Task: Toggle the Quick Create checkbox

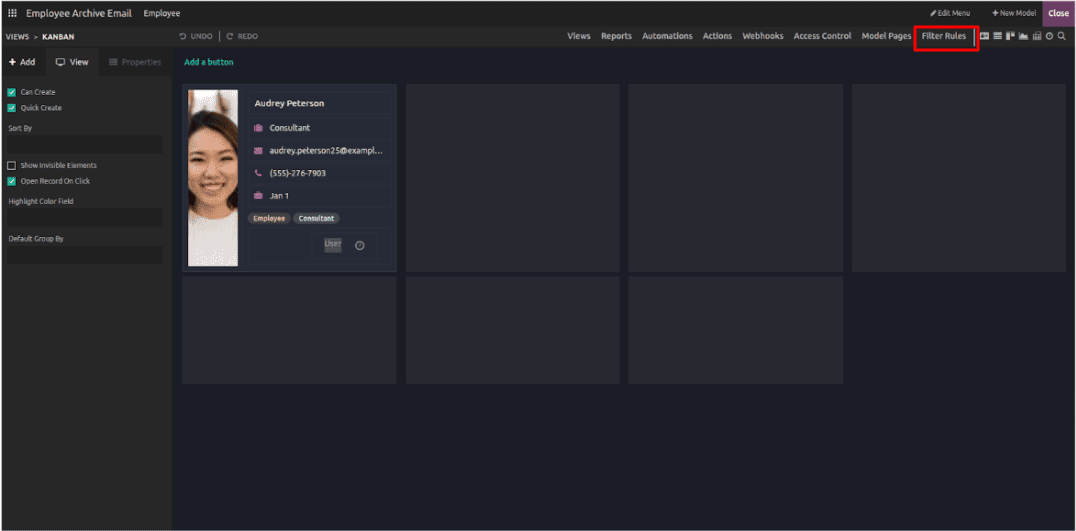Action: coord(12,108)
